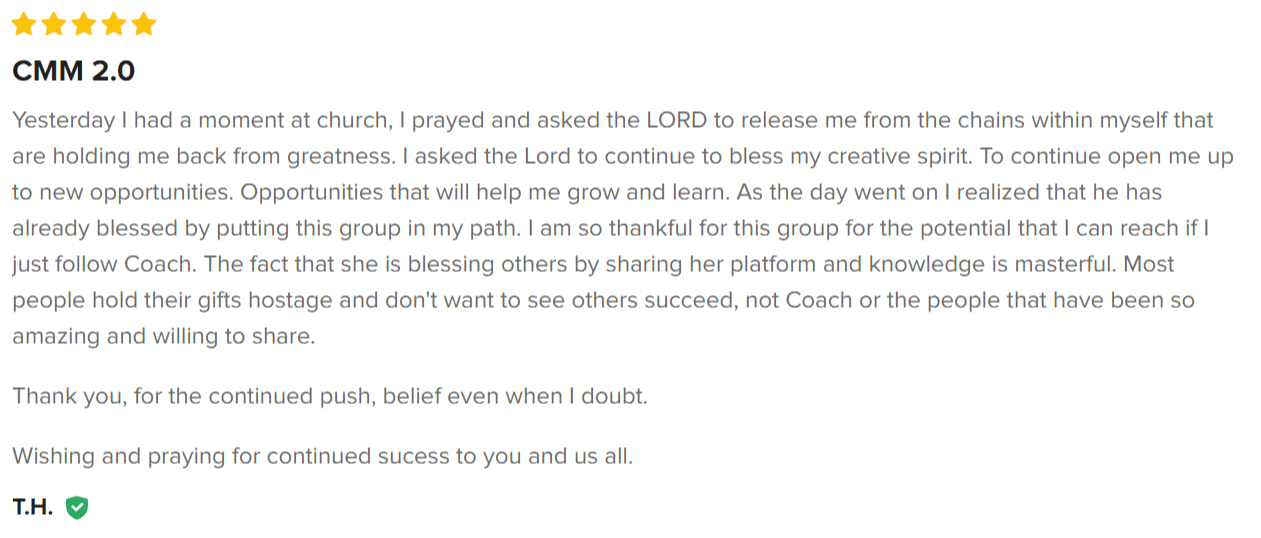Image resolution: width=1261 pixels, height=538 pixels.
Task: Click the word "church" in the review
Action: tap(353, 121)
